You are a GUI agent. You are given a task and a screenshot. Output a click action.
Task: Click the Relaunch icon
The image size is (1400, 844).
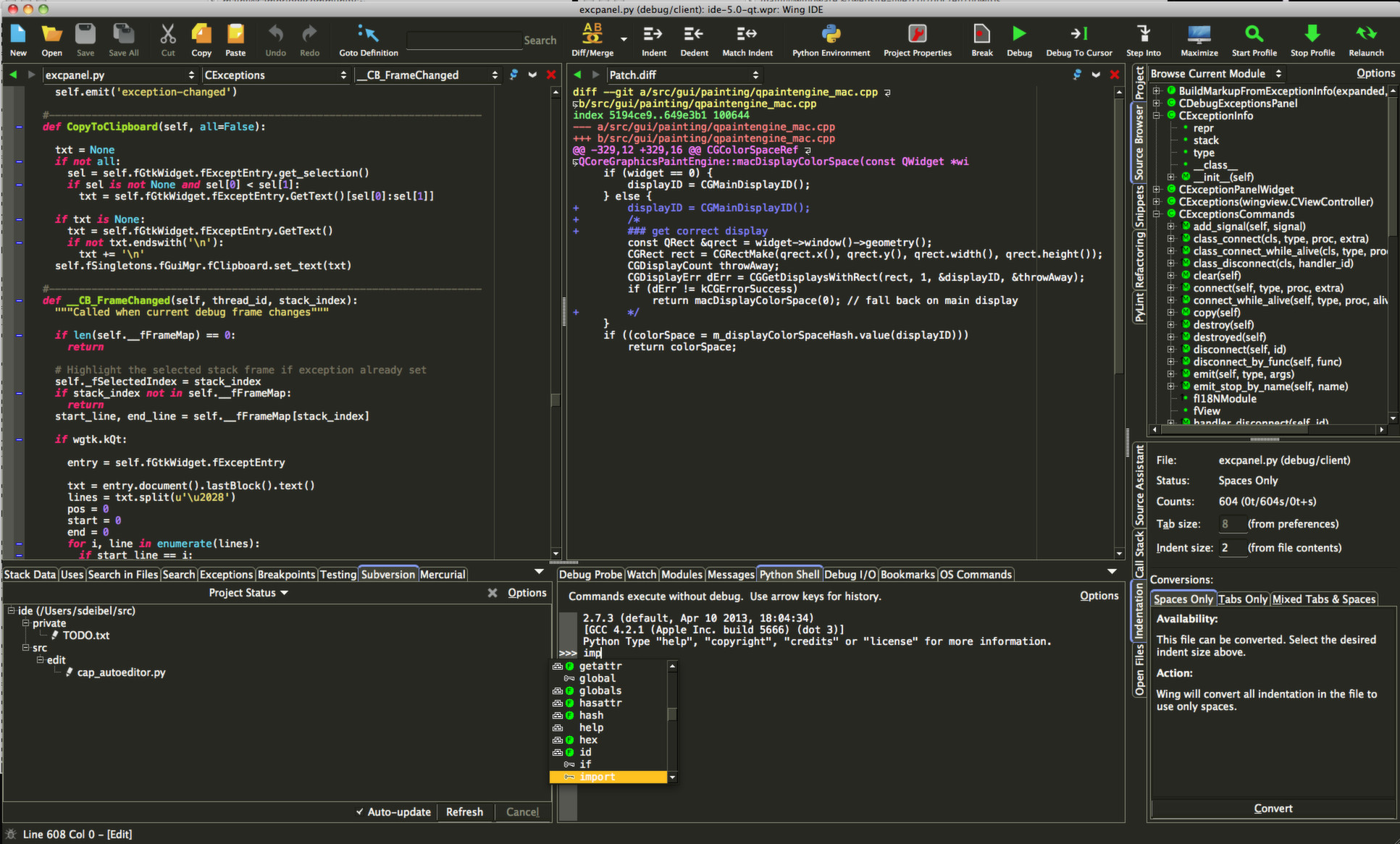coord(1366,34)
